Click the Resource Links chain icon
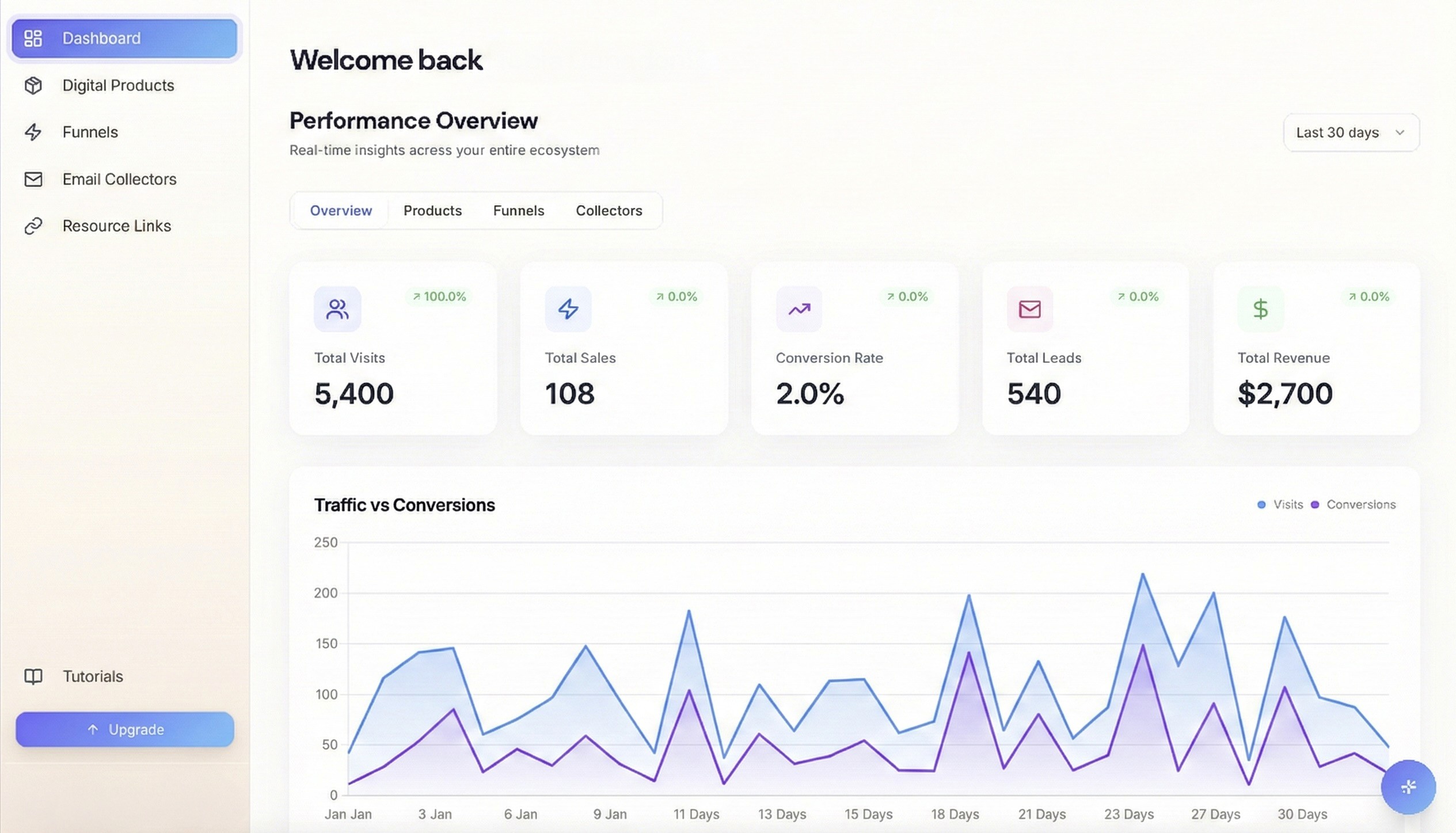The width and height of the screenshot is (1456, 833). tap(33, 225)
